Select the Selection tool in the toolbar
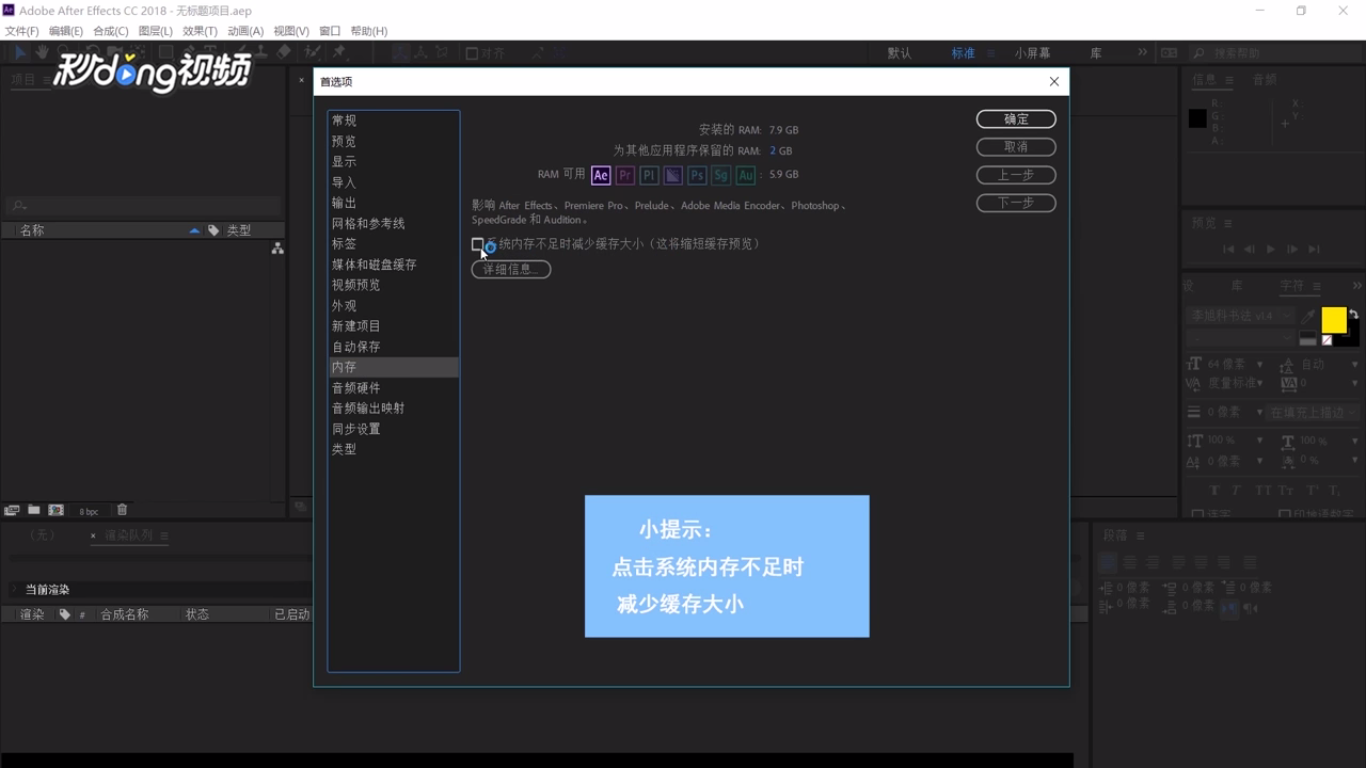The image size is (1366, 768). coord(21,52)
